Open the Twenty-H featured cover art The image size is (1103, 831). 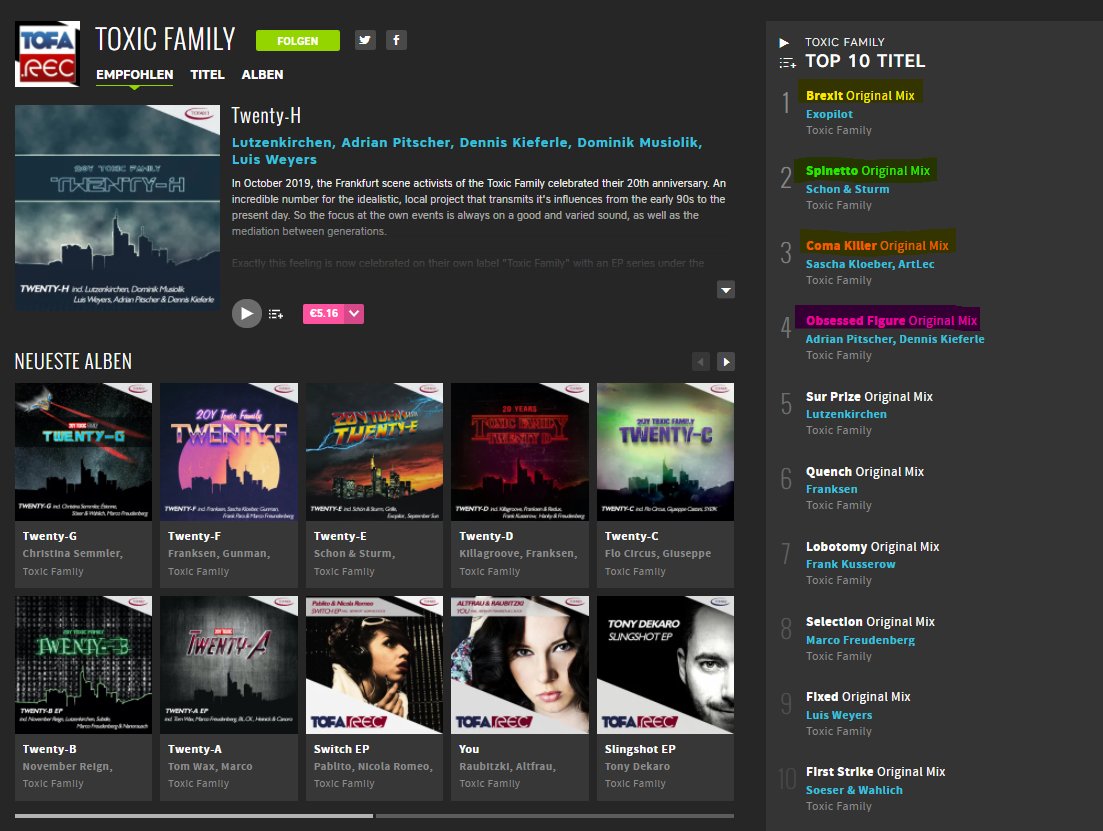(117, 208)
